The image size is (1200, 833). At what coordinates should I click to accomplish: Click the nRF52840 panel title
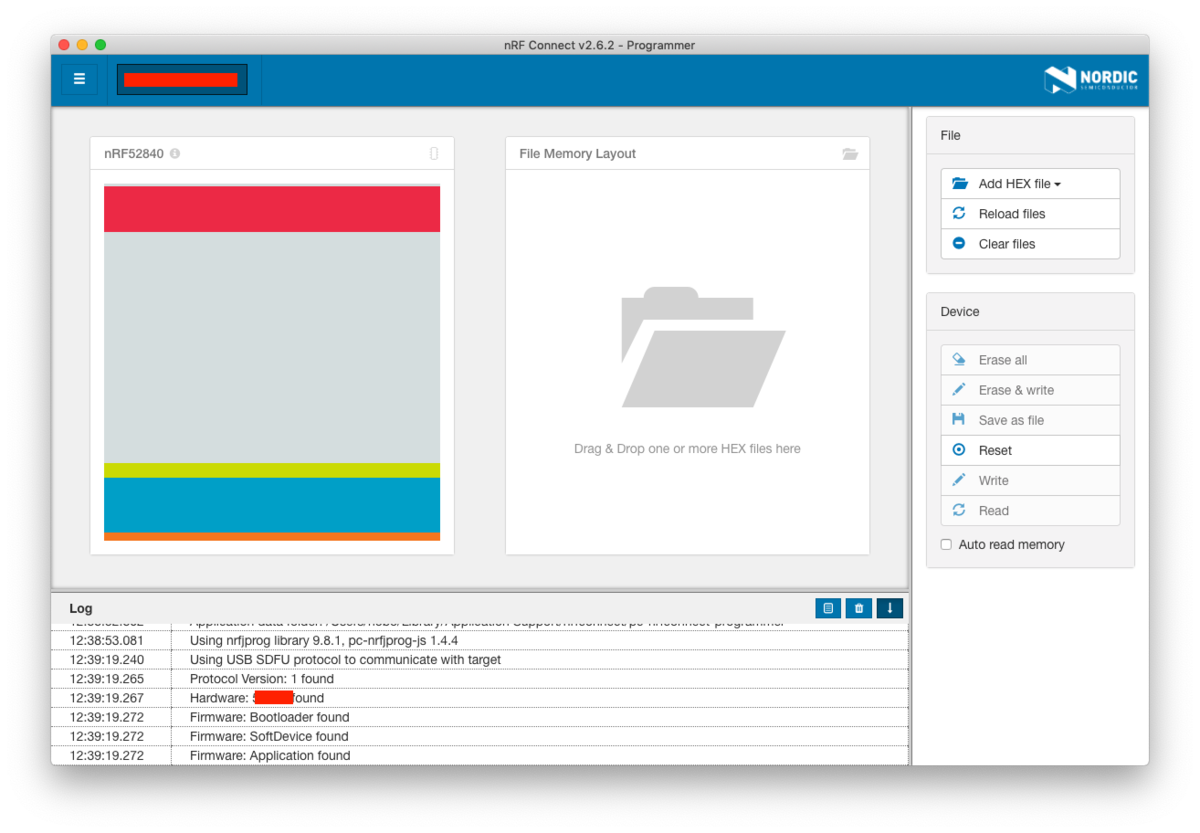click(134, 154)
